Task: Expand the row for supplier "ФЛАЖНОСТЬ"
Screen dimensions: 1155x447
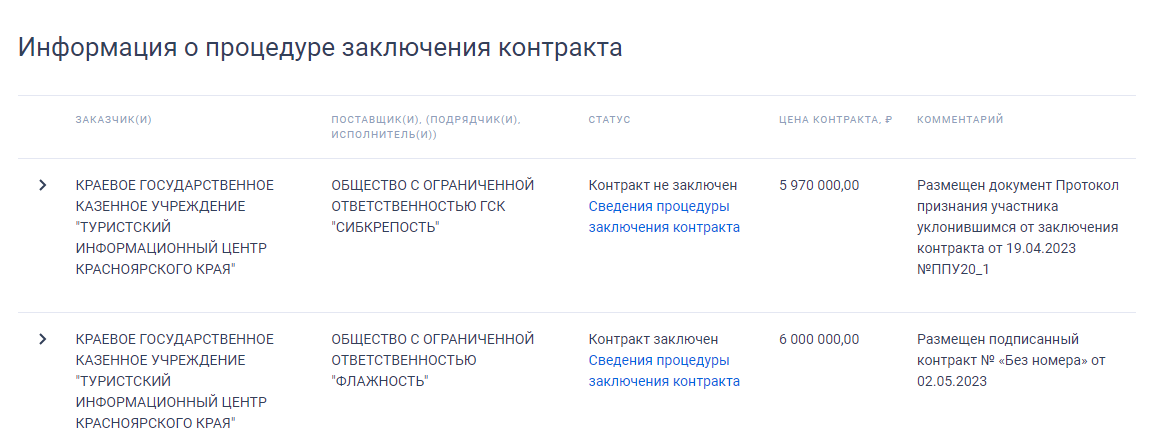Action: (42, 339)
